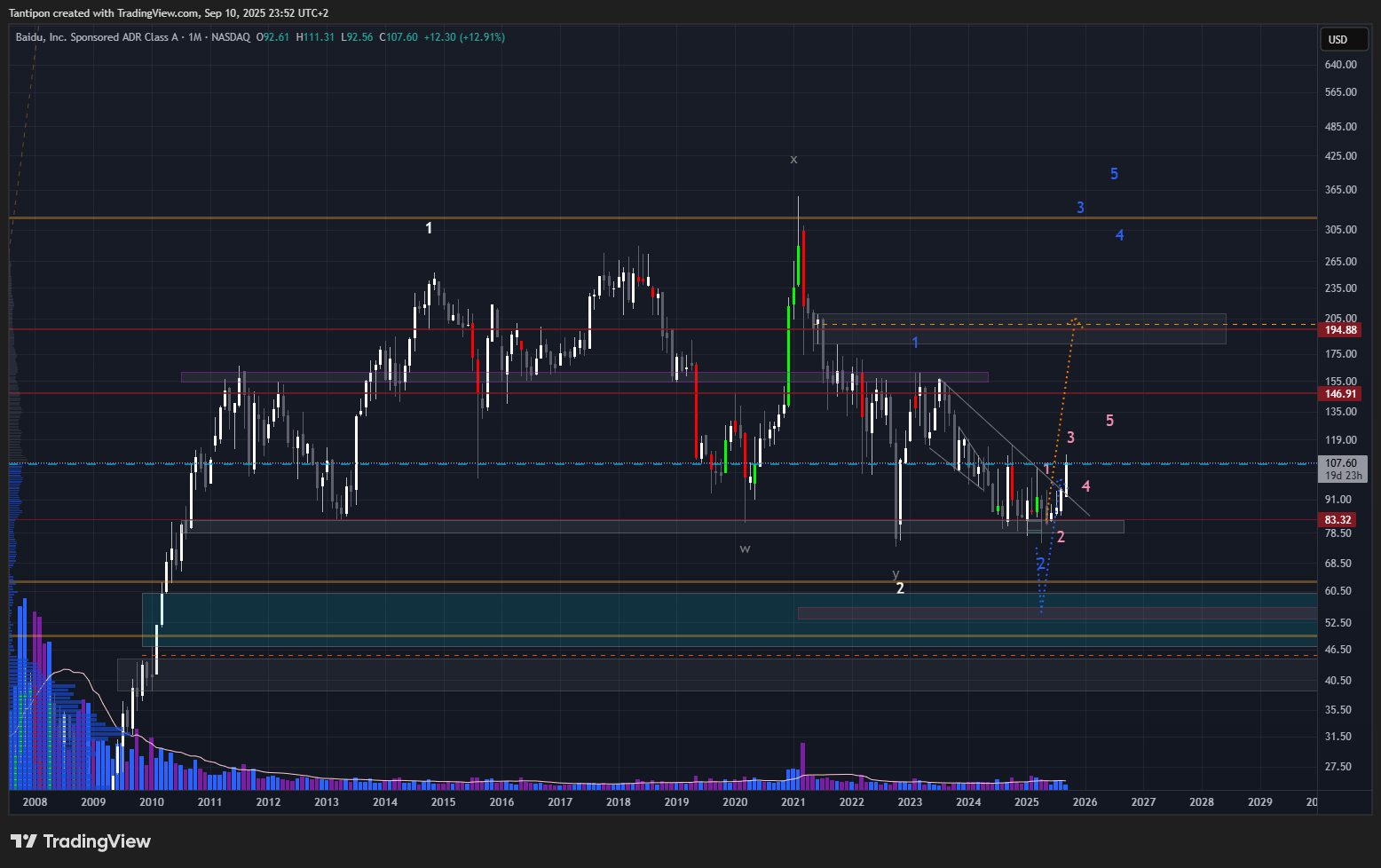Select the red 194.88 price label
The width and height of the screenshot is (1381, 868).
pyautogui.click(x=1340, y=330)
